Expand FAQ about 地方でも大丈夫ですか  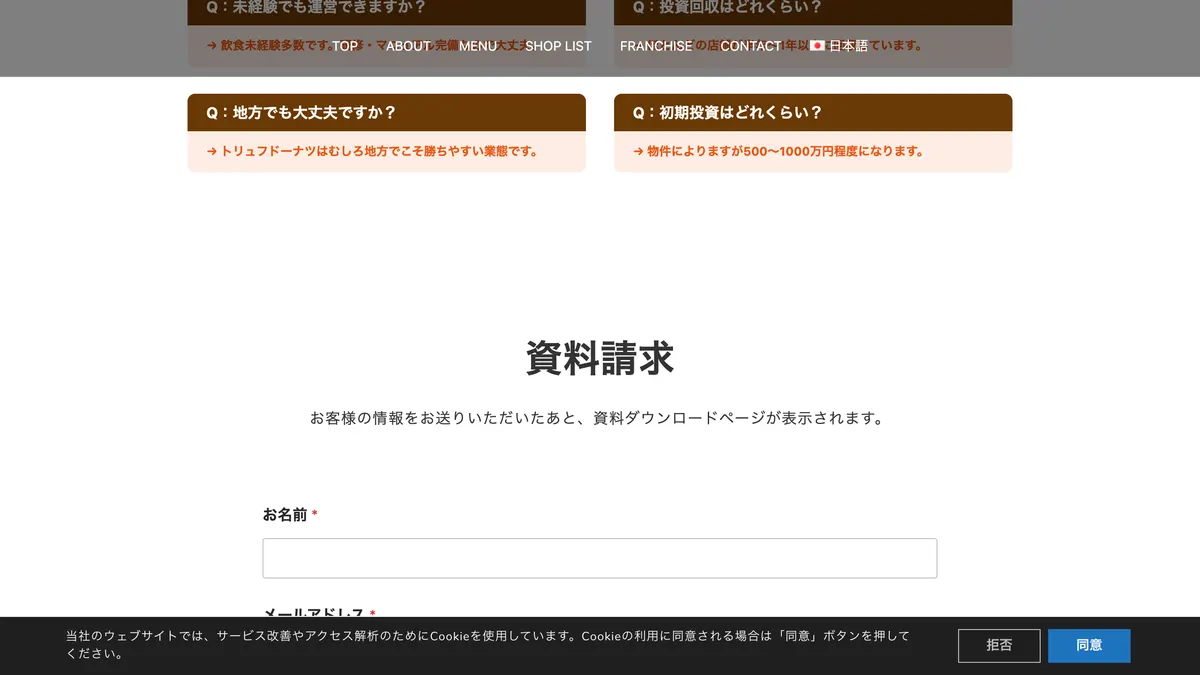(386, 112)
